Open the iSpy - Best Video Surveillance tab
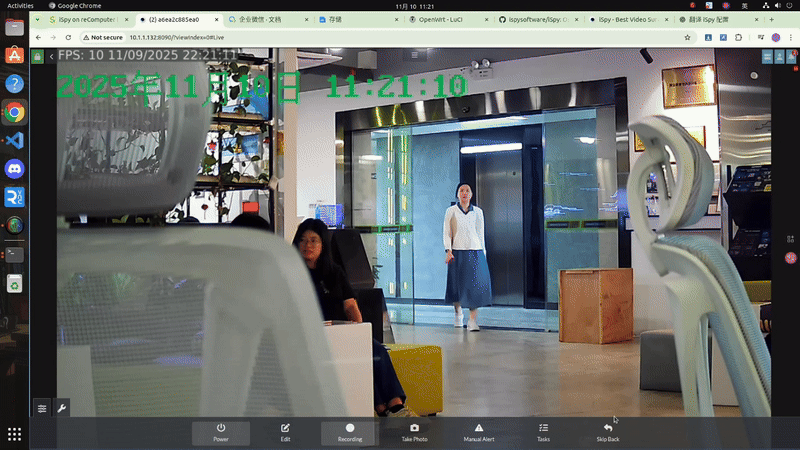Image resolution: width=800 pixels, height=450 pixels. (627, 19)
